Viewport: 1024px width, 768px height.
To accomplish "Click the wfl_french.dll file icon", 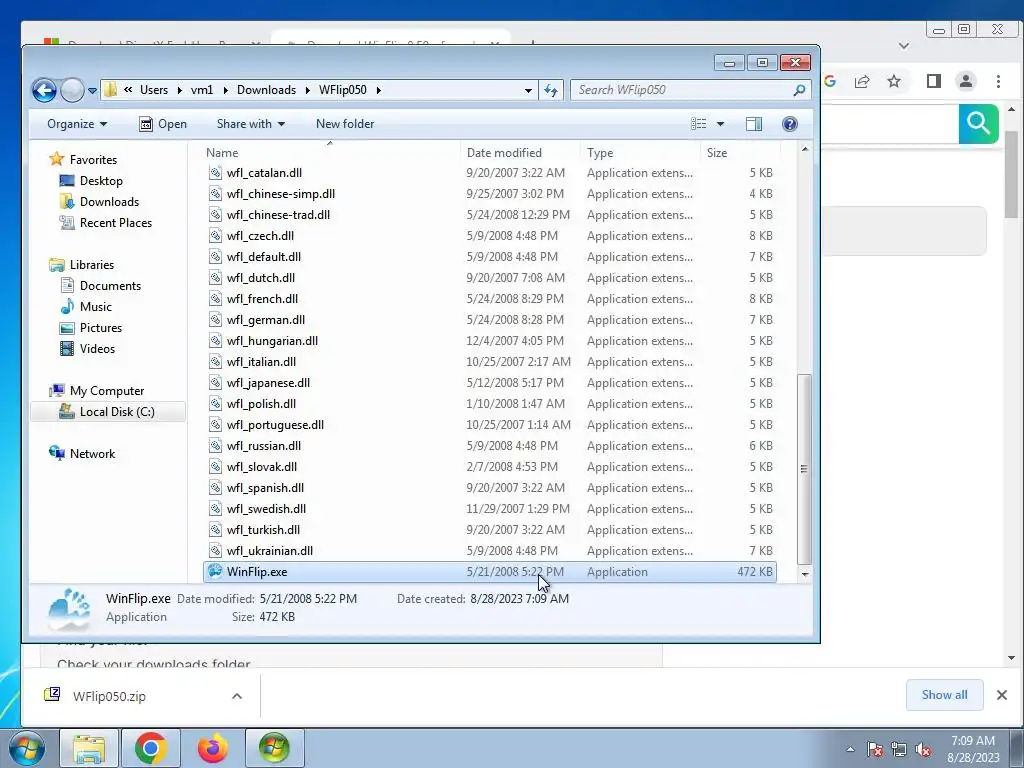I will click(215, 298).
